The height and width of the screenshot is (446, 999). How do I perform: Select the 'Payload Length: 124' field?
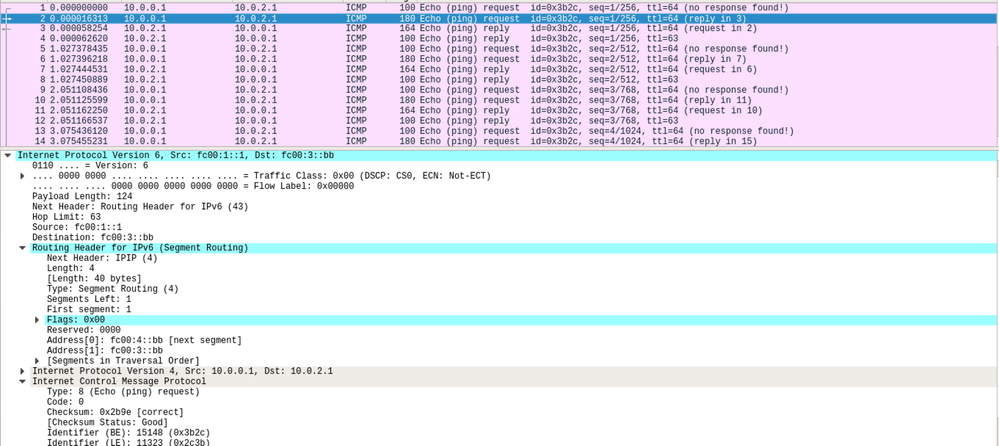click(82, 196)
